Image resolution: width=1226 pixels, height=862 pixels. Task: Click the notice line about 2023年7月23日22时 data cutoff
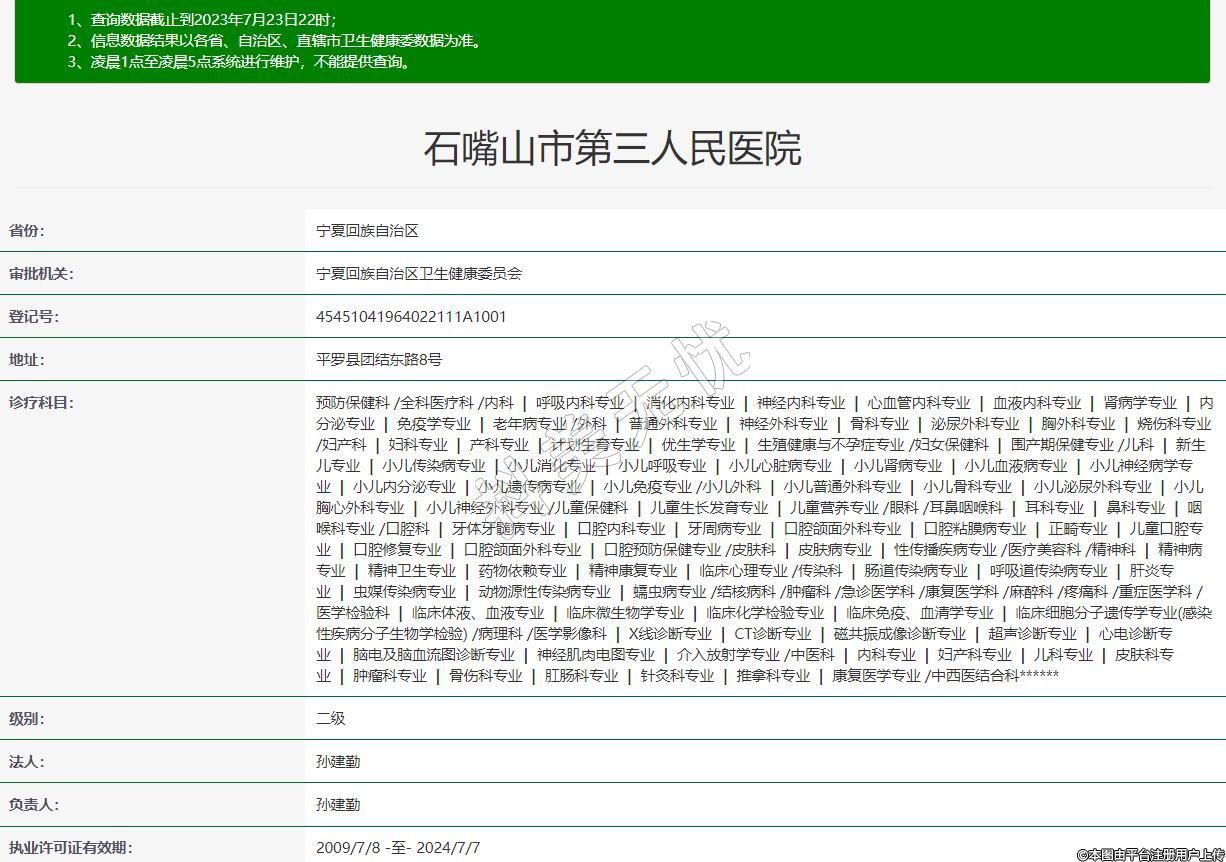click(x=202, y=19)
